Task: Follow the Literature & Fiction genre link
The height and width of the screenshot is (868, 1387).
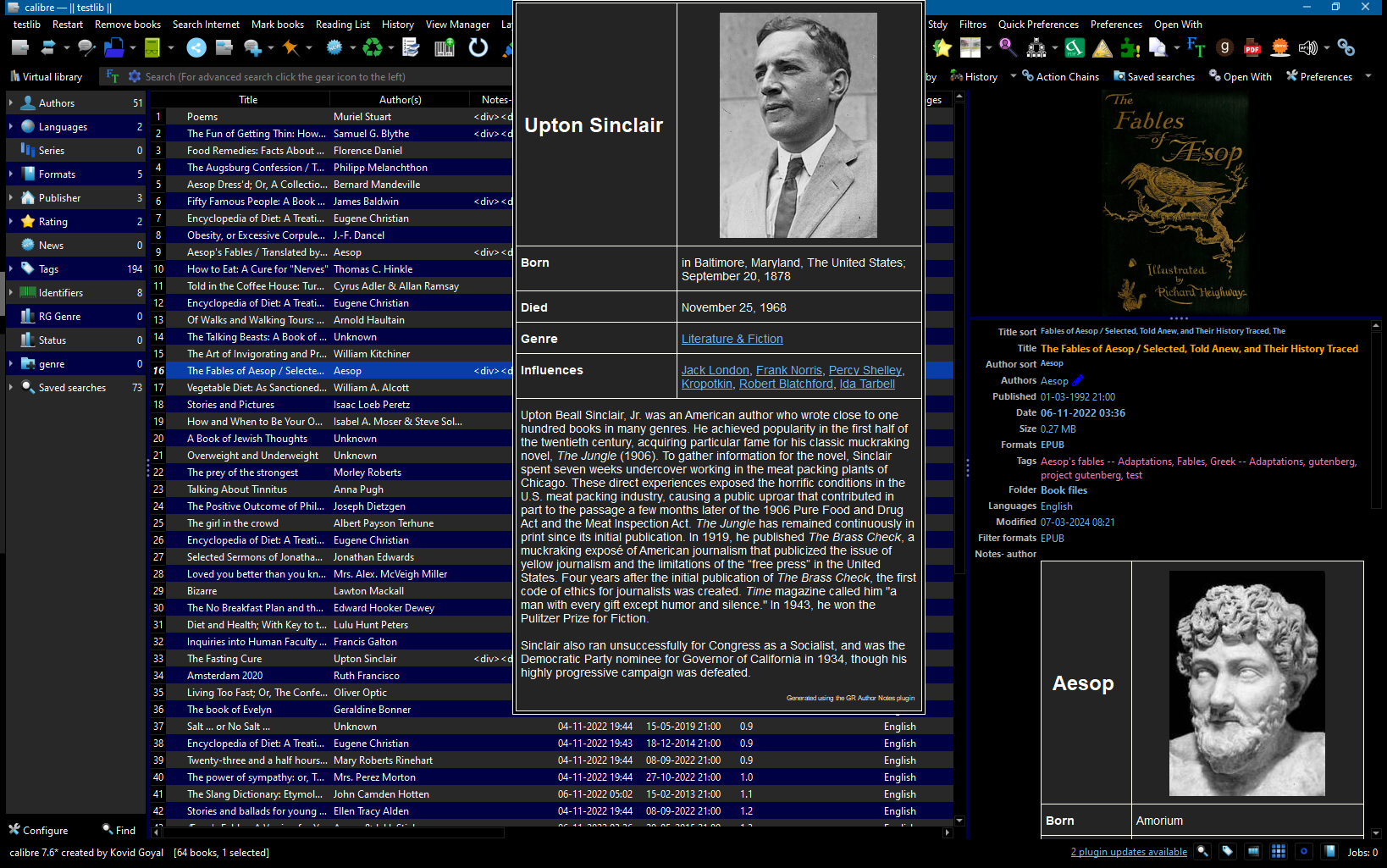Action: (x=732, y=339)
